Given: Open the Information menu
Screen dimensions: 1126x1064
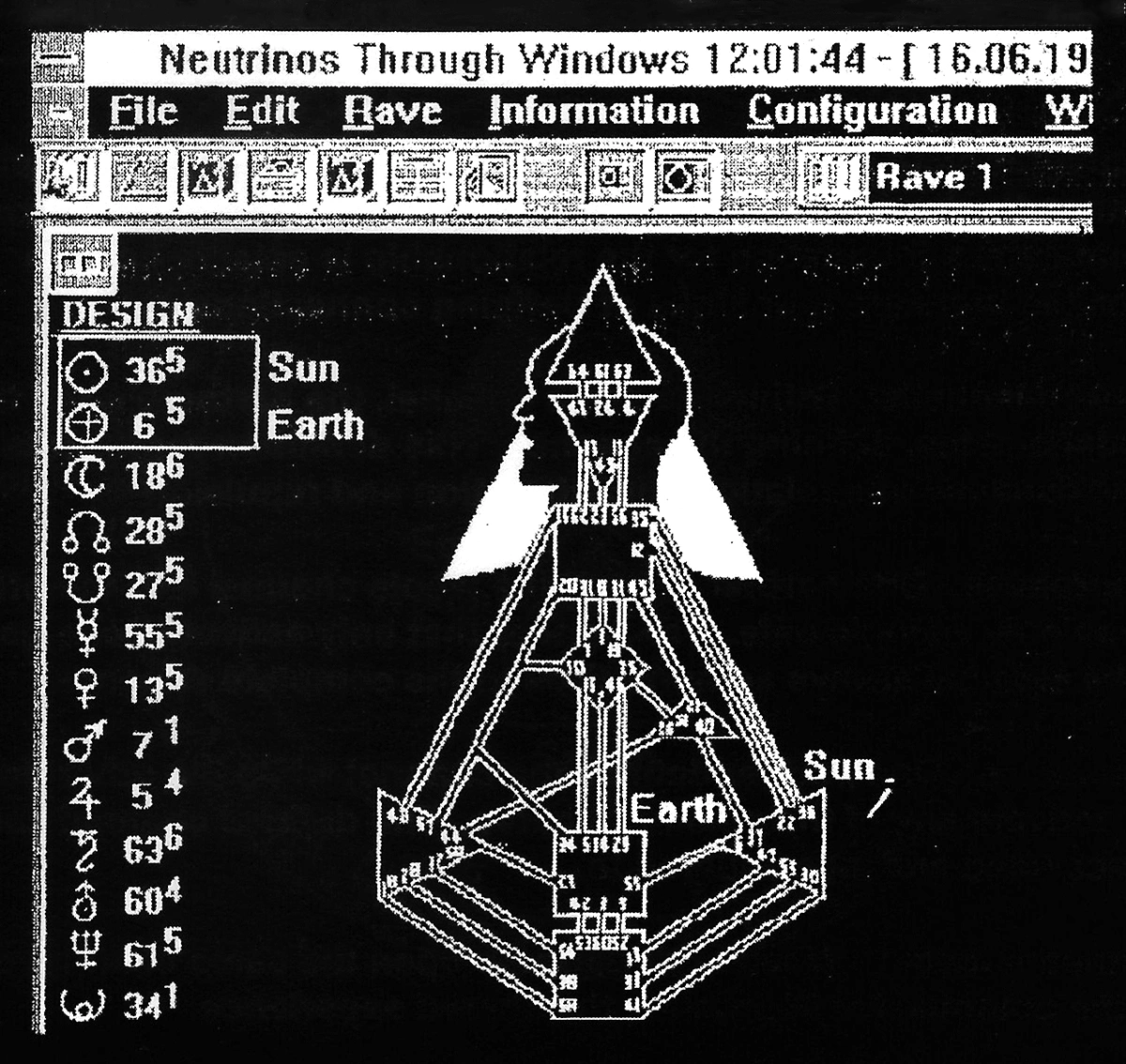Looking at the screenshot, I should click(x=594, y=112).
